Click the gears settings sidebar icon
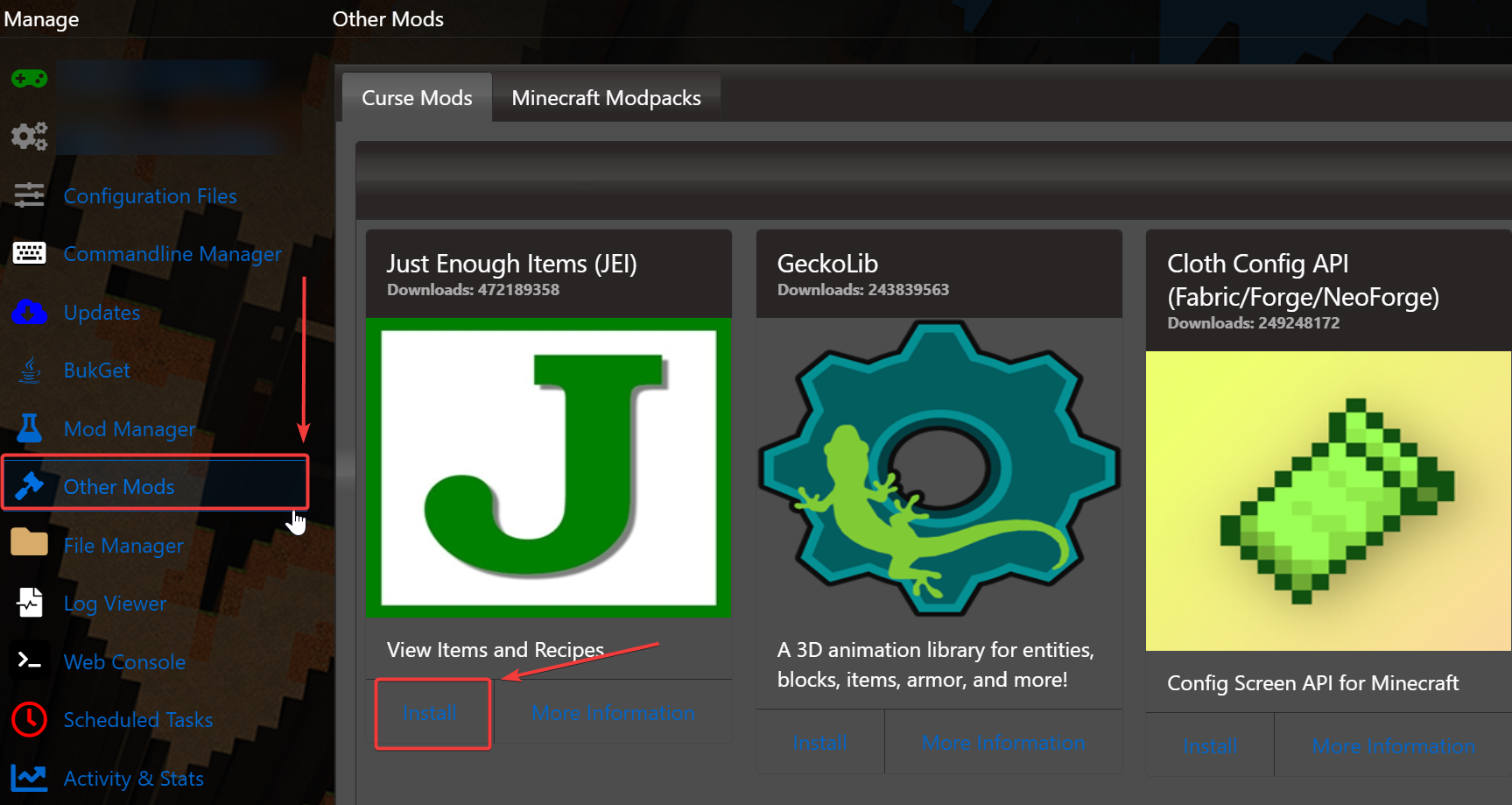The width and height of the screenshot is (1512, 805). point(29,137)
